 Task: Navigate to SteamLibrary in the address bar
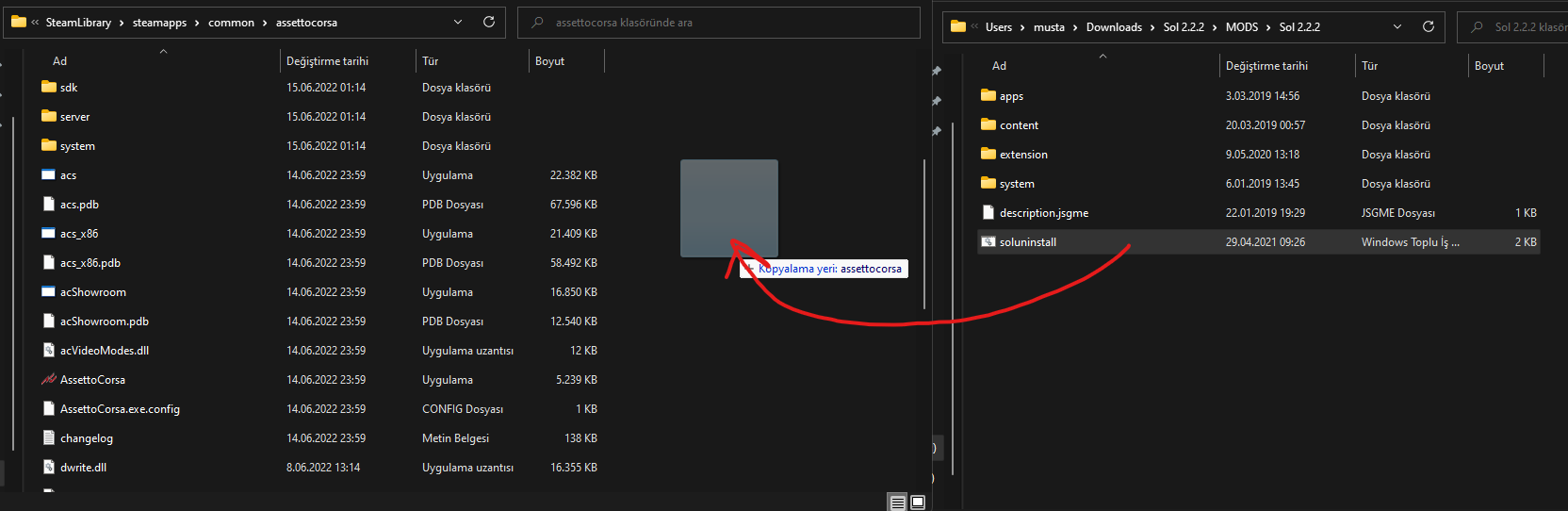[x=78, y=23]
